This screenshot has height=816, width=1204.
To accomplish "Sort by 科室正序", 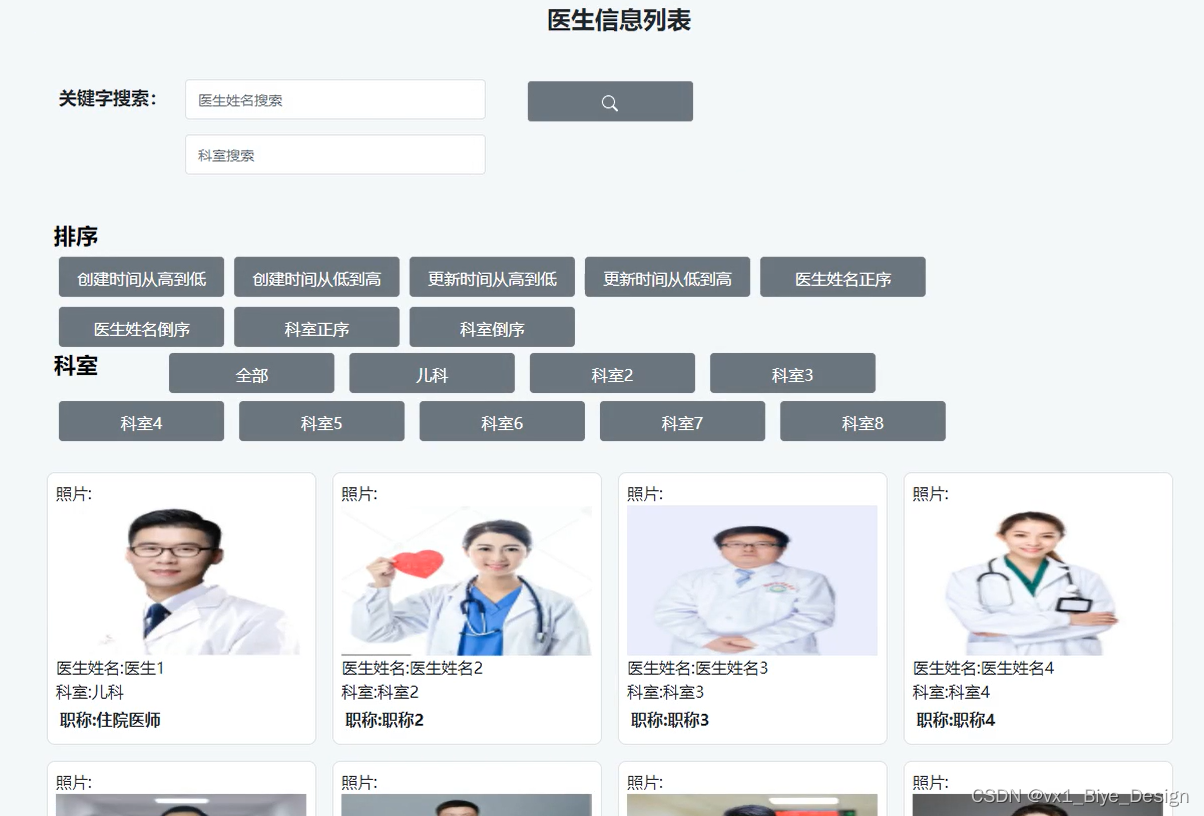I will (317, 327).
